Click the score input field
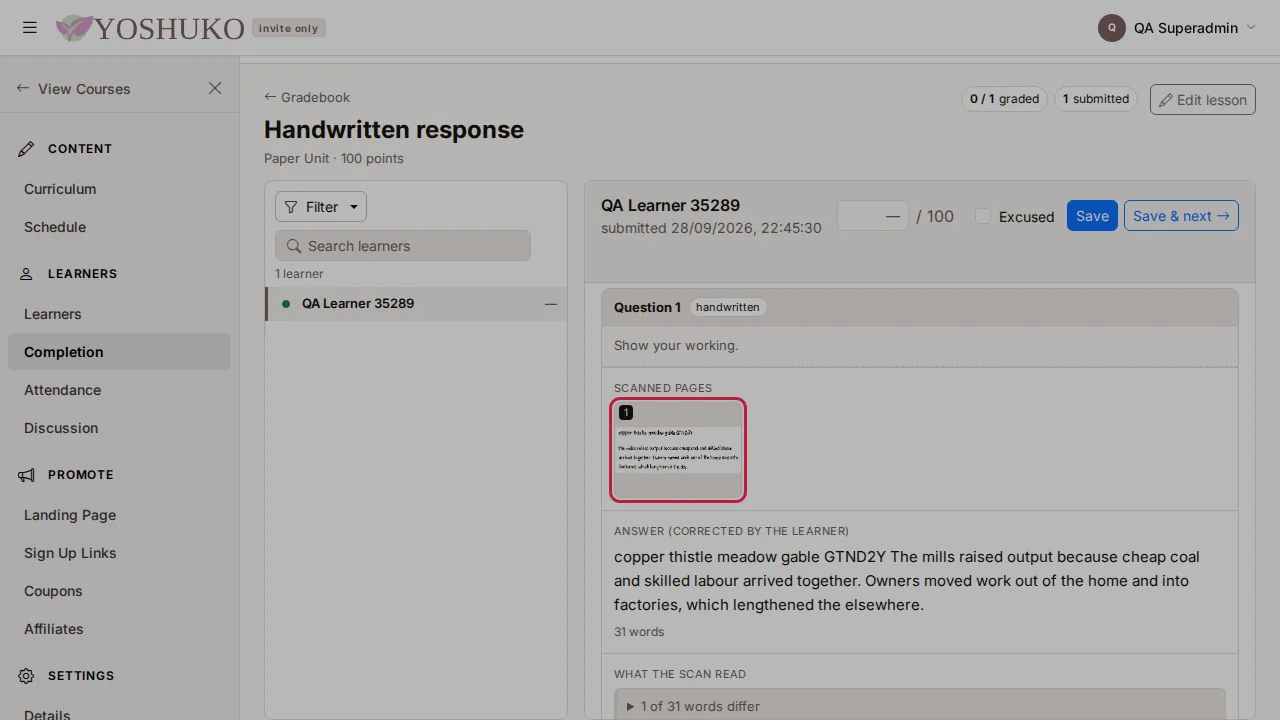Viewport: 1280px width, 720px height. pos(873,216)
